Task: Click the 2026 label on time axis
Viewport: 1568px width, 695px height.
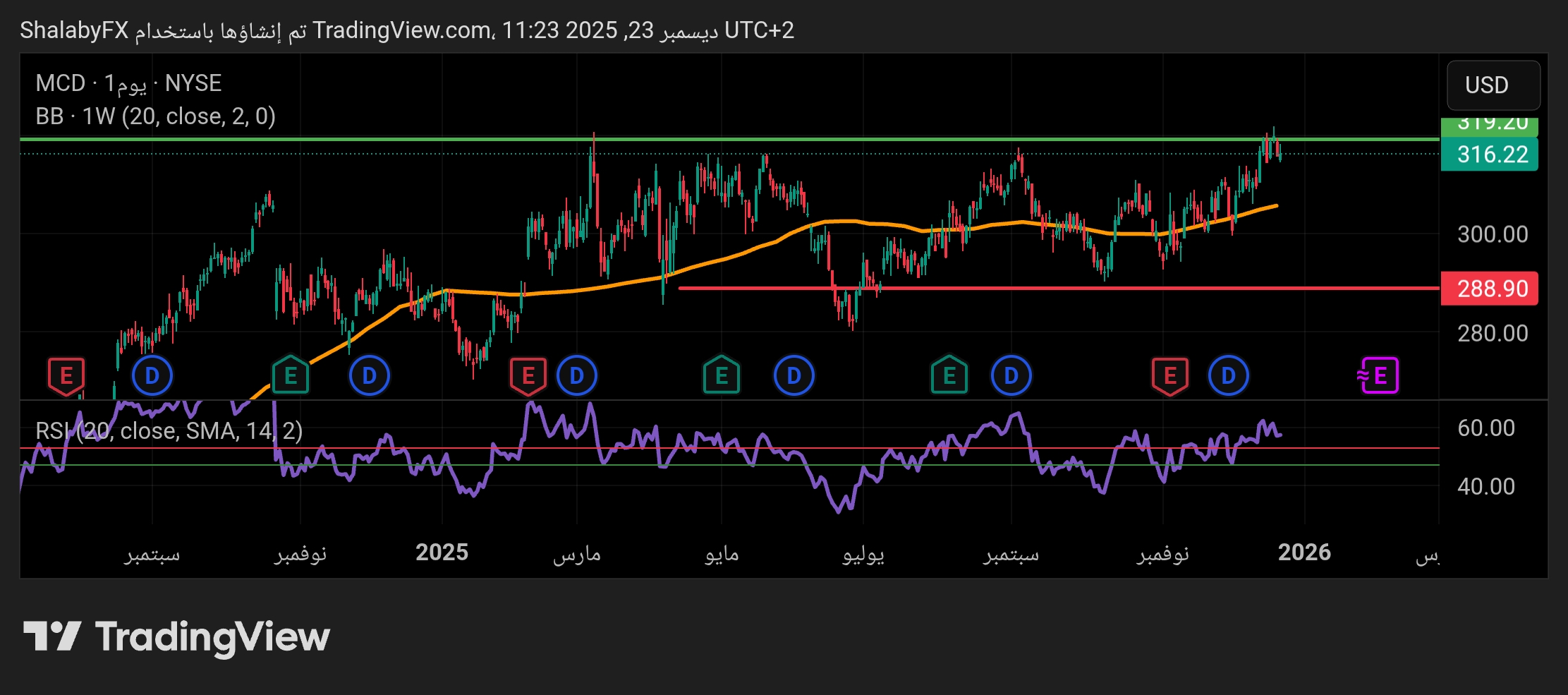Action: 1303,552
